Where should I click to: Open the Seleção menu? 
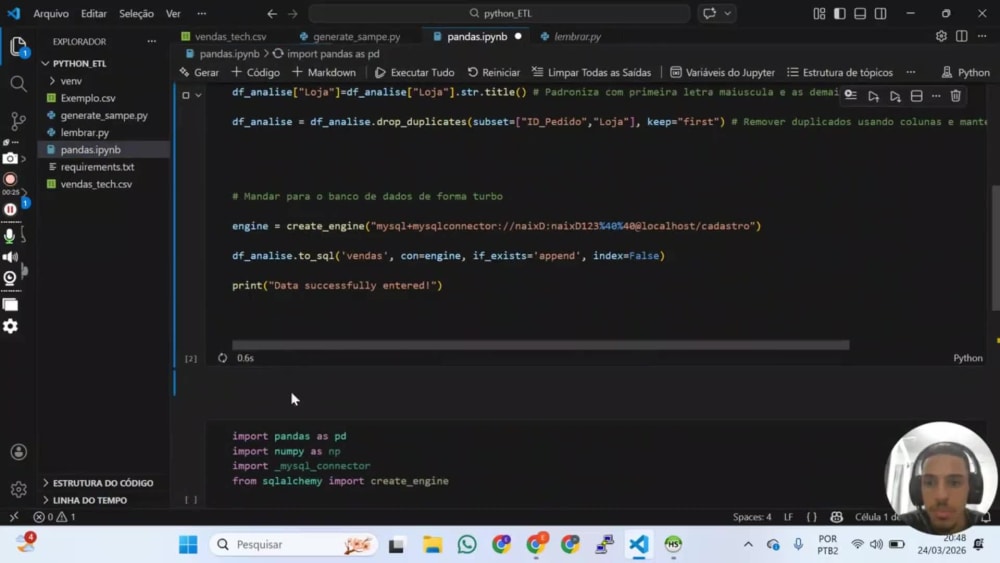coord(136,13)
